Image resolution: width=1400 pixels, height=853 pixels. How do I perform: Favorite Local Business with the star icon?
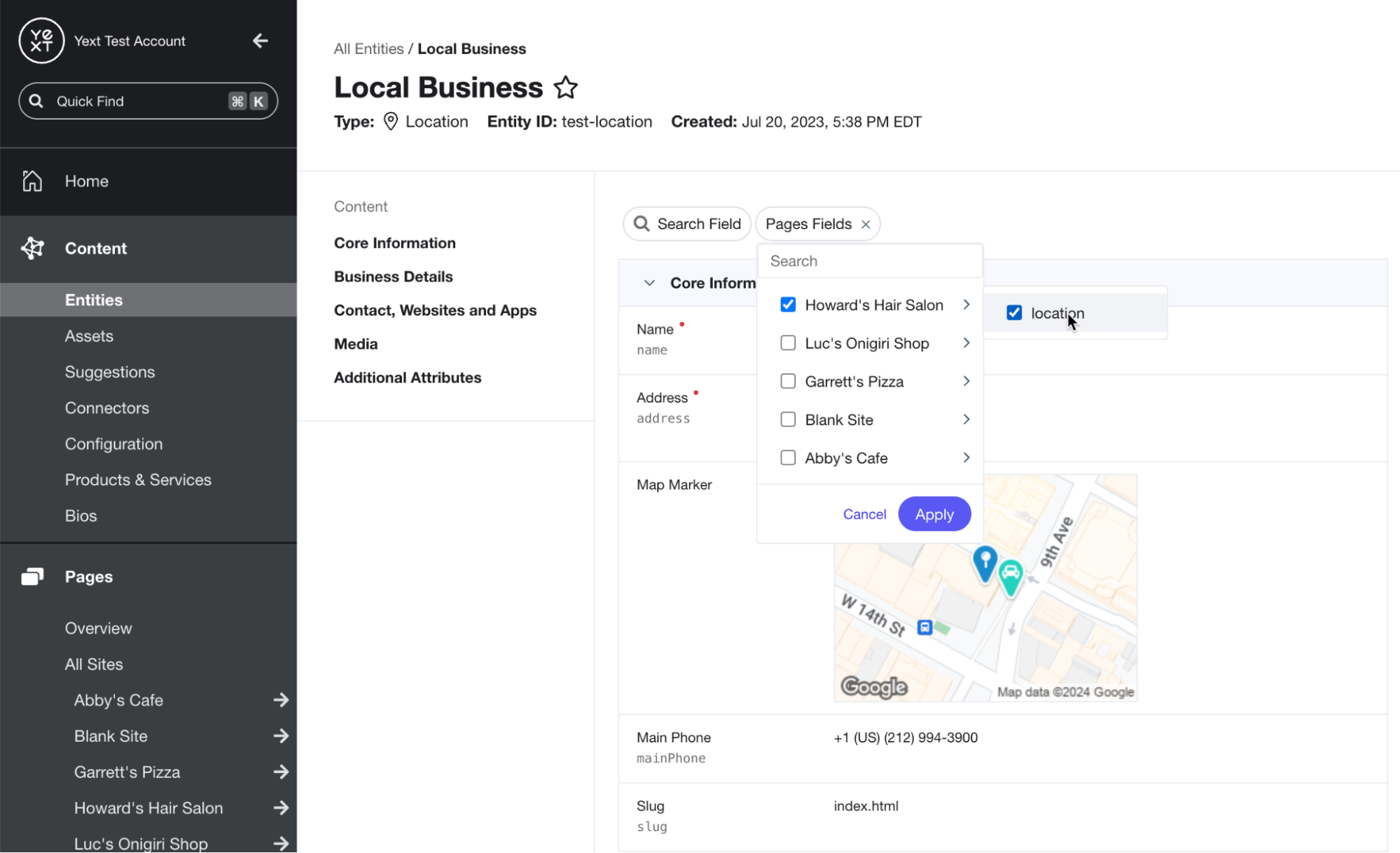tap(565, 88)
